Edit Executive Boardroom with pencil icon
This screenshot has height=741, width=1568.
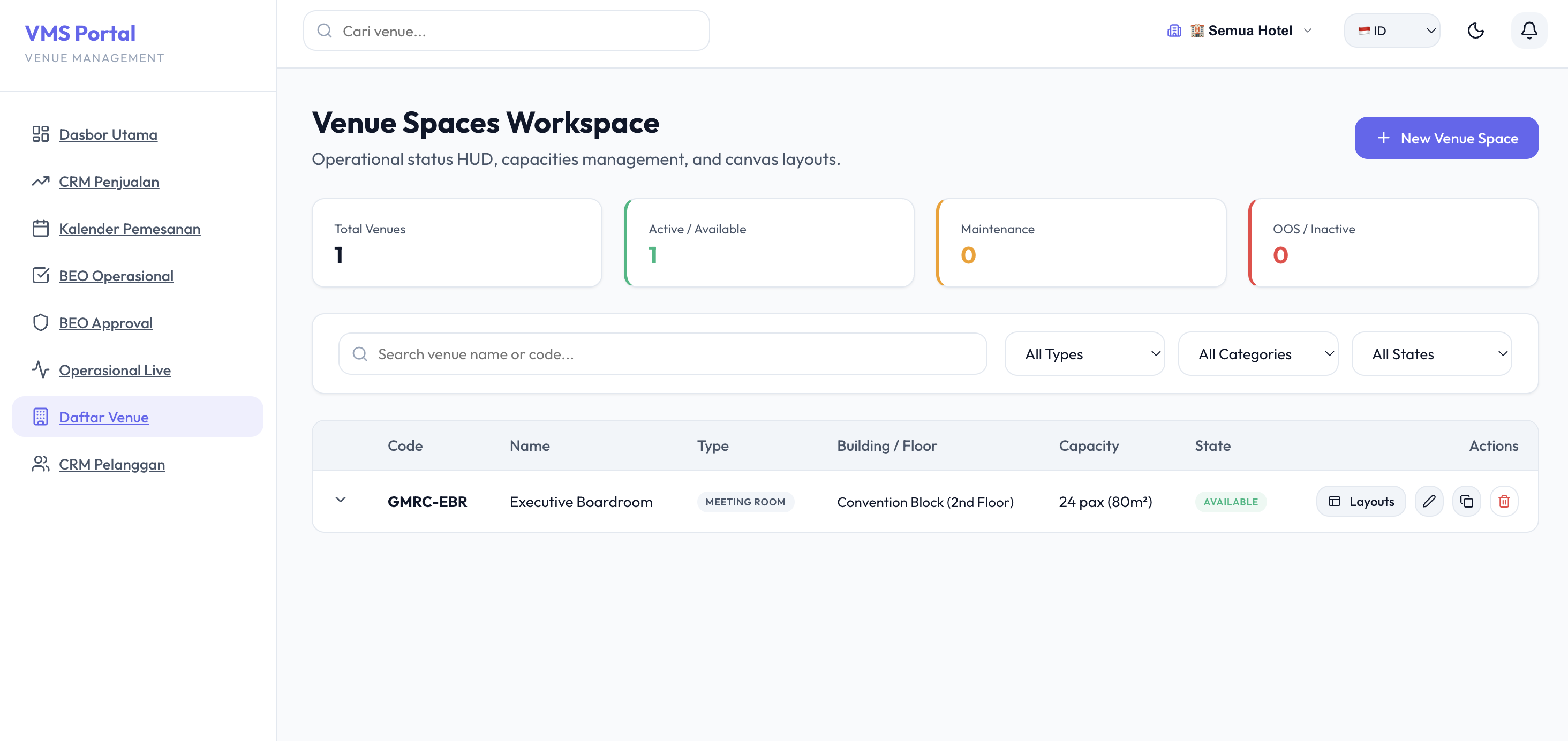(x=1429, y=501)
